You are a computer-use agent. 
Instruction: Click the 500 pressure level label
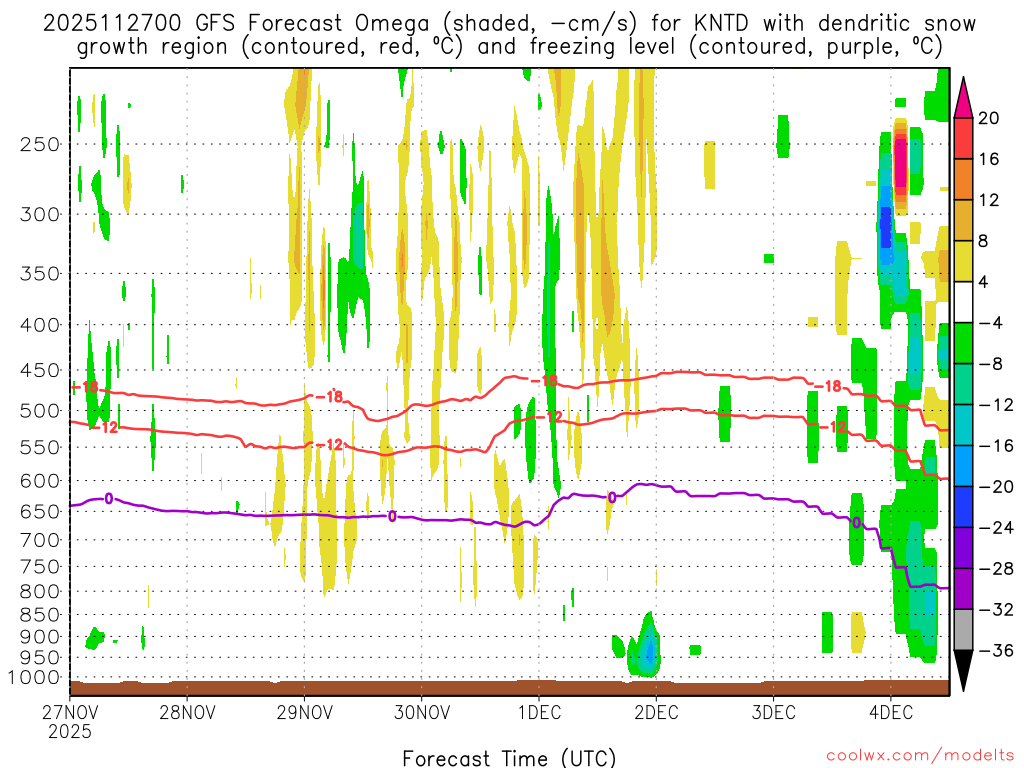[40, 411]
